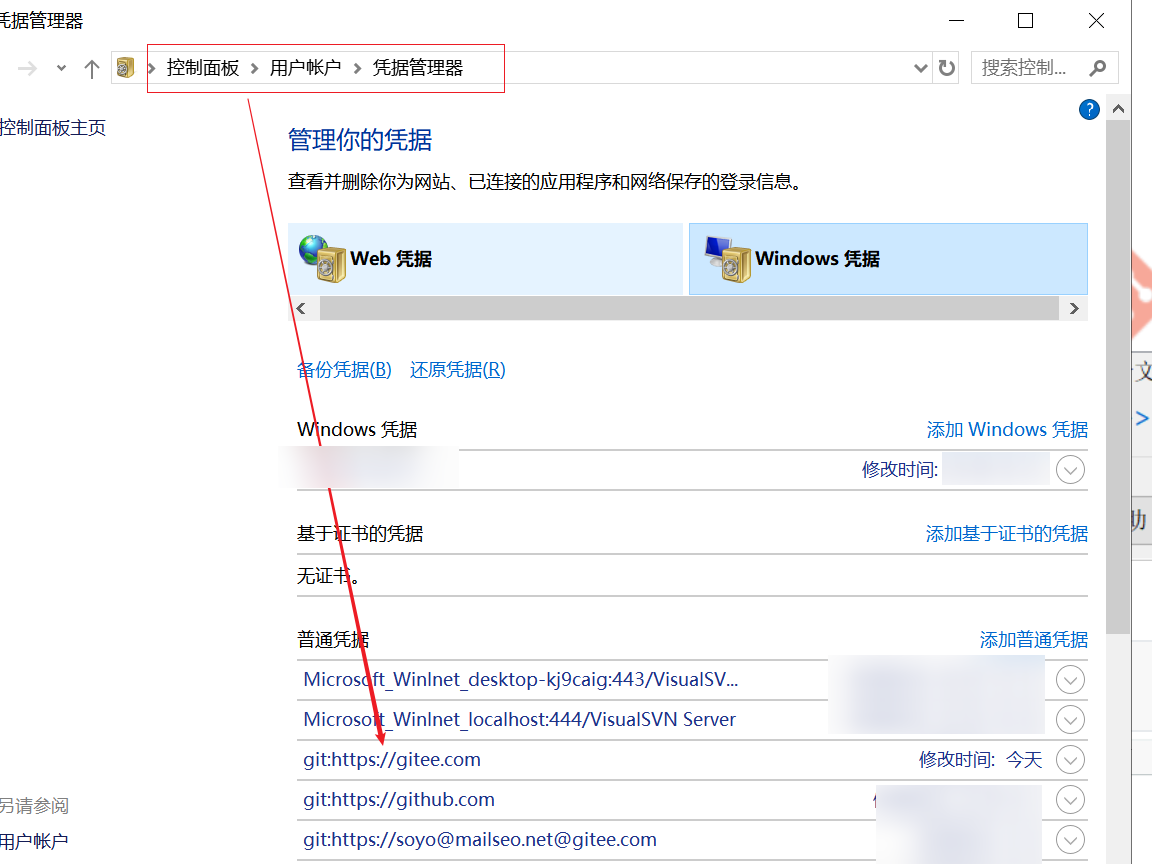
Task: Open the blue help icon
Action: 1089,109
